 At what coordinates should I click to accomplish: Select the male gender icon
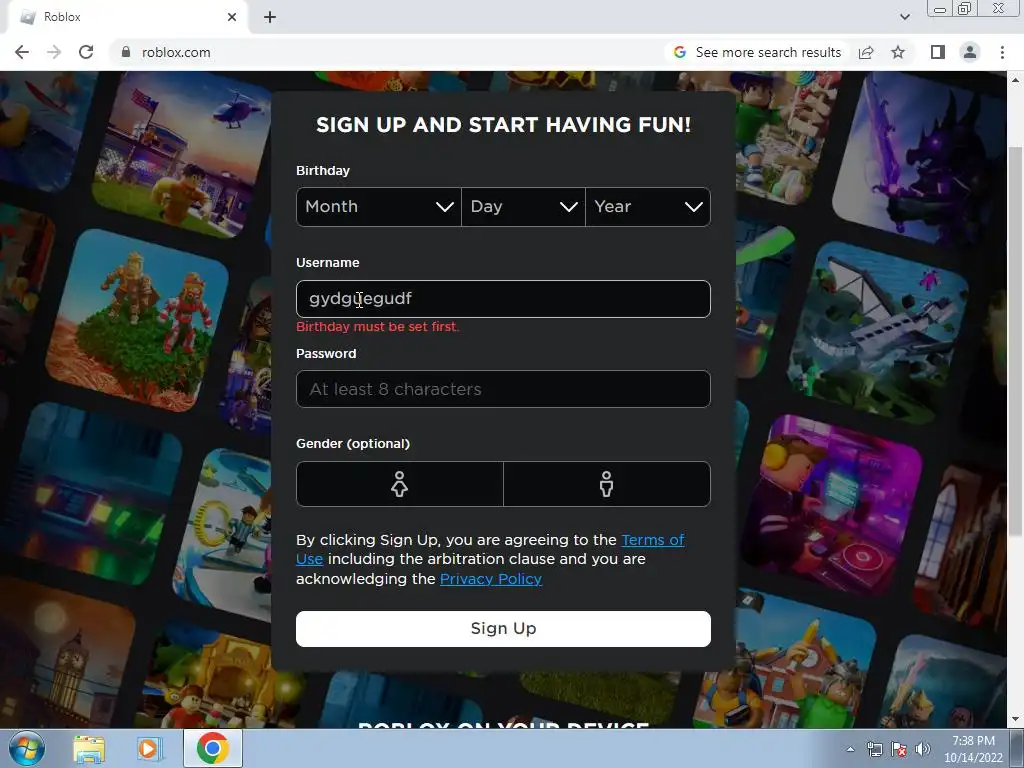tap(607, 484)
